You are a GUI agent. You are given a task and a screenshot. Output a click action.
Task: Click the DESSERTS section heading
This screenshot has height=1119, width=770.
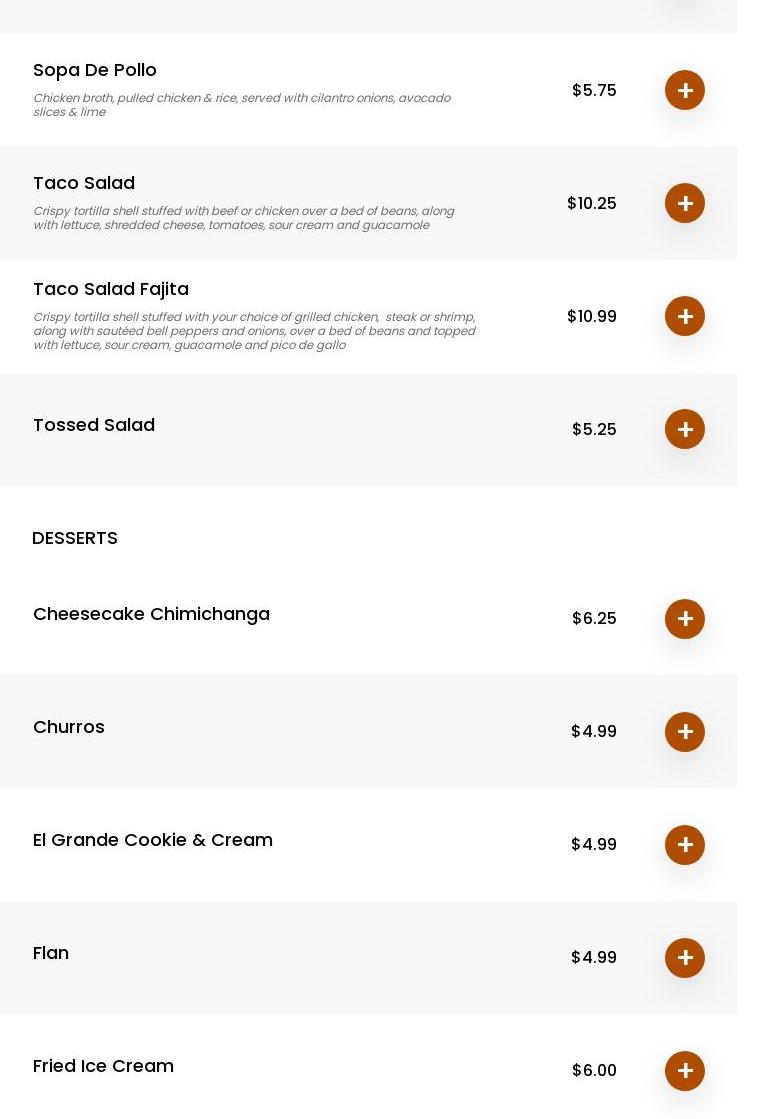coord(75,538)
